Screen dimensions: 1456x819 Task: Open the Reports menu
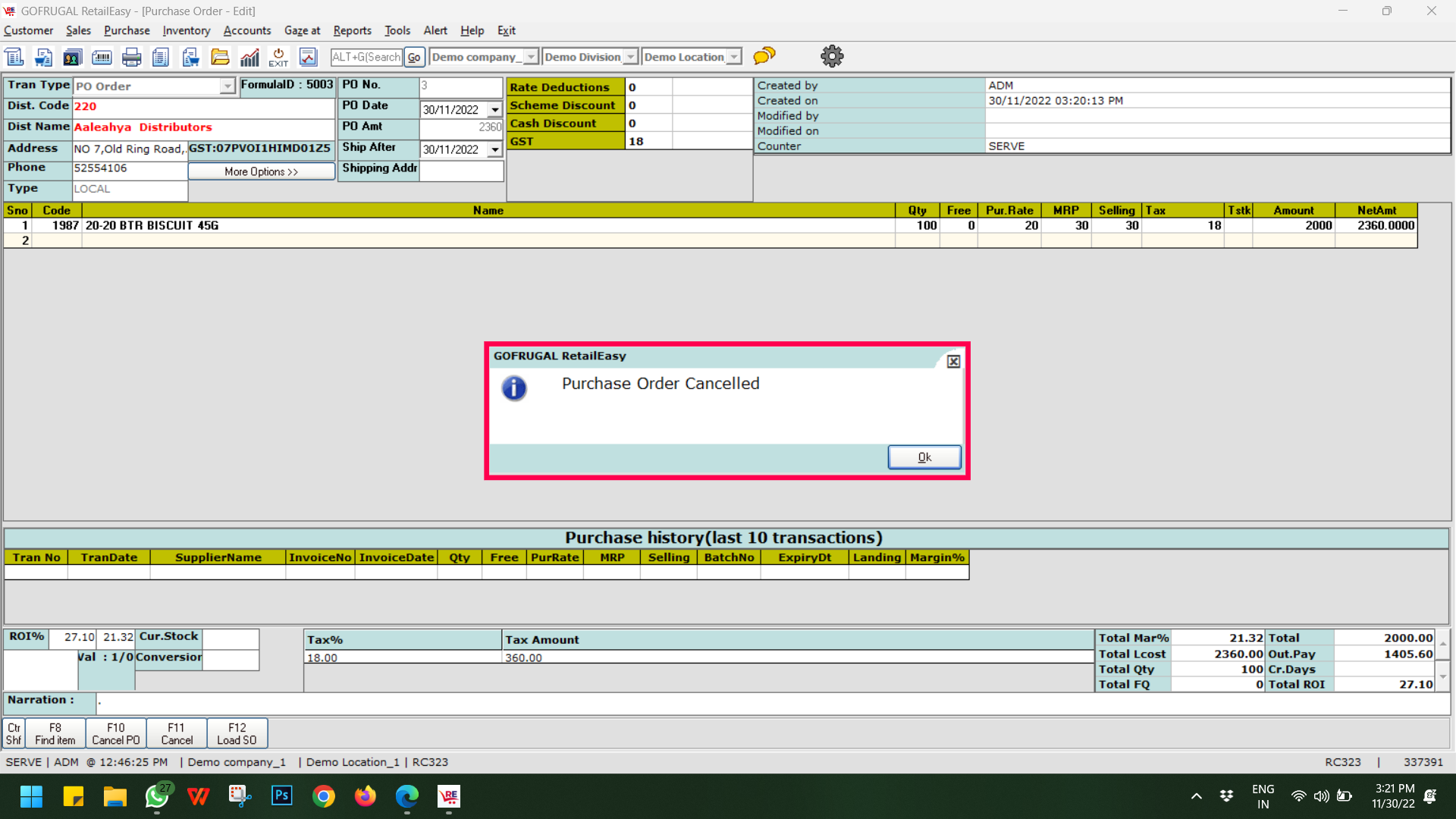(352, 30)
